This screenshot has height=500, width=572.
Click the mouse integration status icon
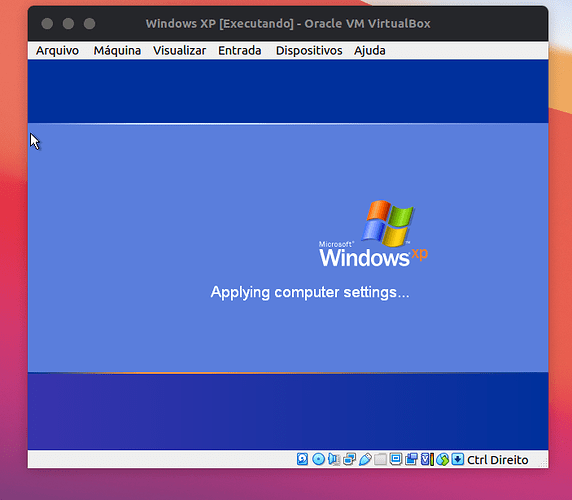tap(442, 459)
